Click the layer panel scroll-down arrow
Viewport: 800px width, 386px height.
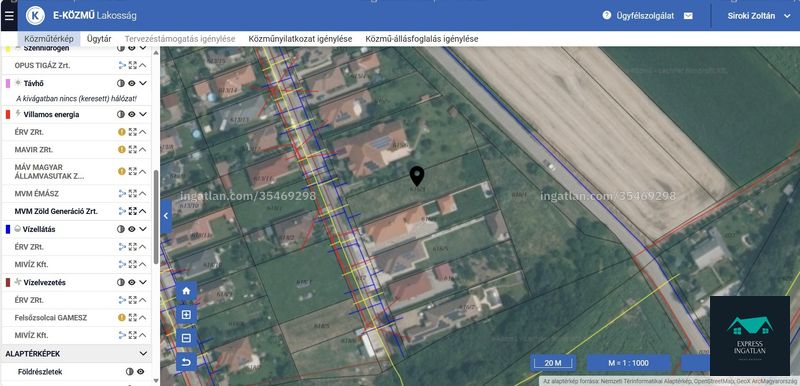[x=156, y=382]
